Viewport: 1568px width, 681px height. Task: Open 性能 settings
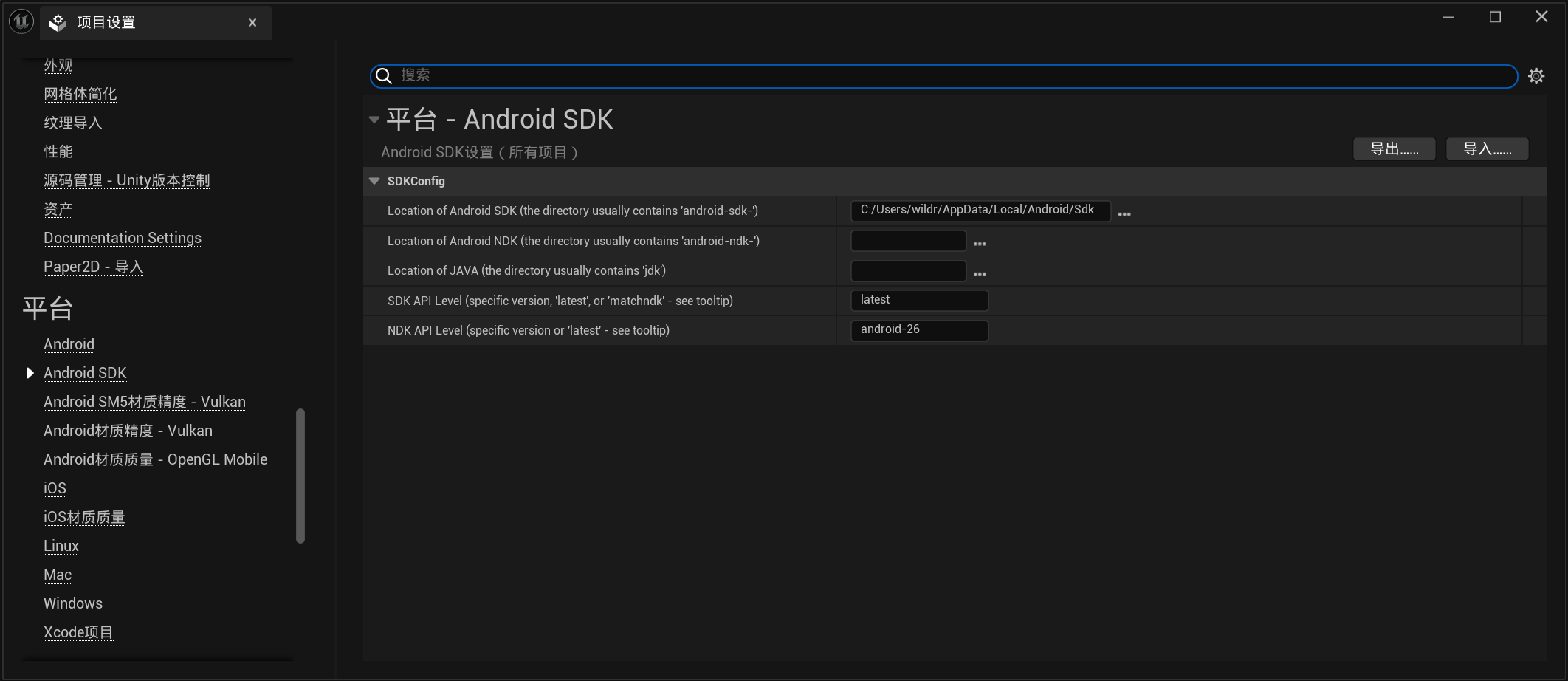tap(58, 151)
